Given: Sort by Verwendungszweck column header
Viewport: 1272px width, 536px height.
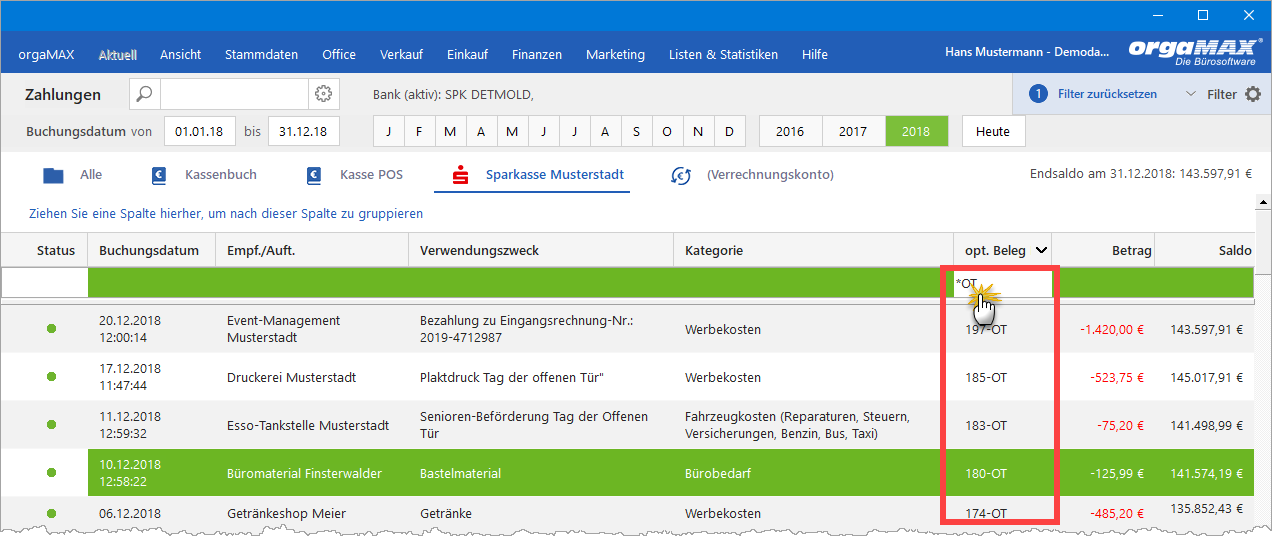Looking at the screenshot, I should 540,251.
